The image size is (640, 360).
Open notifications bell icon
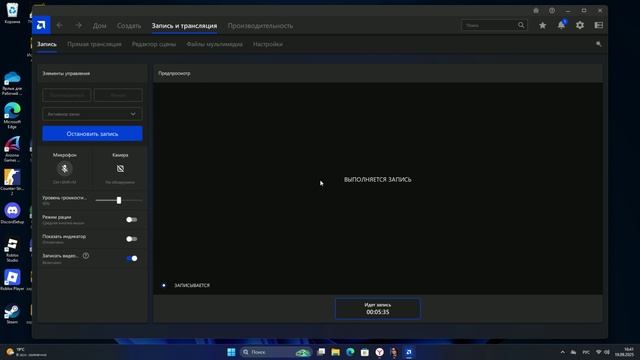coord(561,25)
